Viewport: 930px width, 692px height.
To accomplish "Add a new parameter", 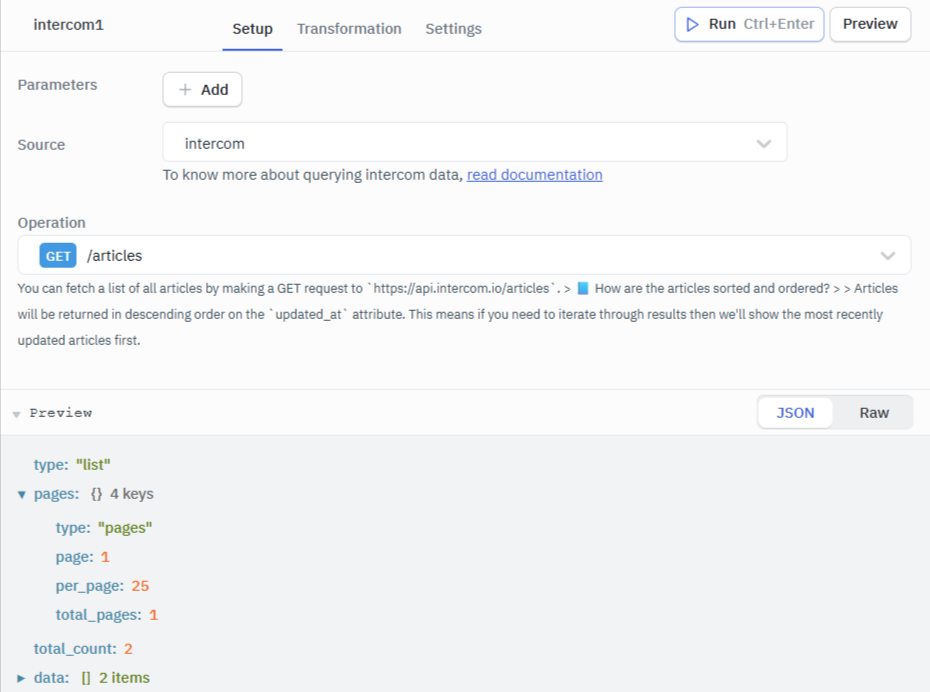I will [x=202, y=90].
